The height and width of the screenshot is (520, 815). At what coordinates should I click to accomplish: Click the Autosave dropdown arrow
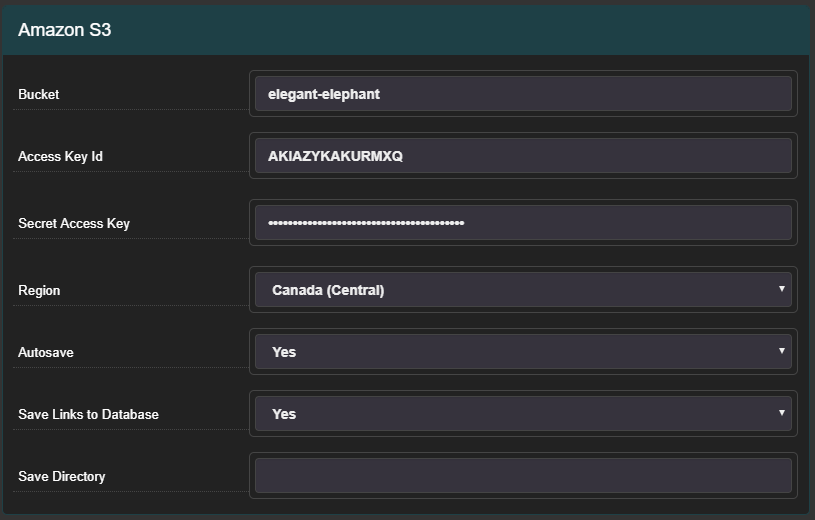click(x=781, y=350)
